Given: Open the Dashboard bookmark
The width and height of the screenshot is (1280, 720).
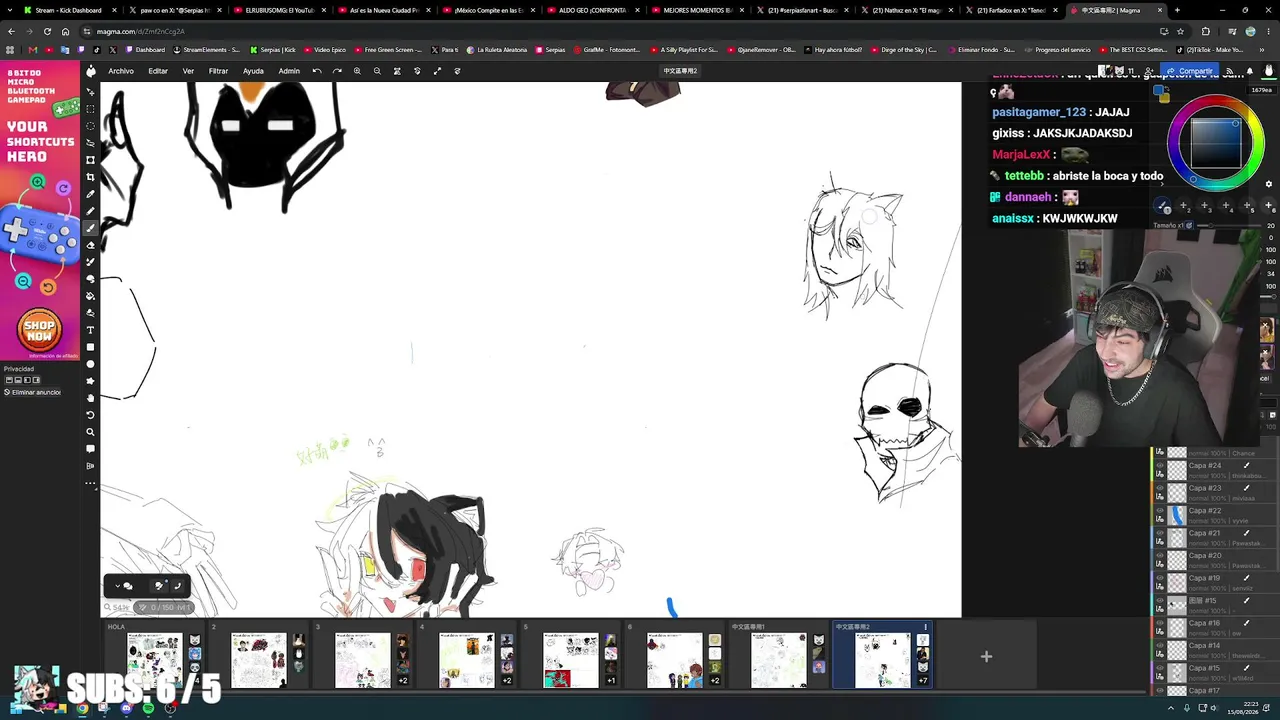Looking at the screenshot, I should (145, 50).
